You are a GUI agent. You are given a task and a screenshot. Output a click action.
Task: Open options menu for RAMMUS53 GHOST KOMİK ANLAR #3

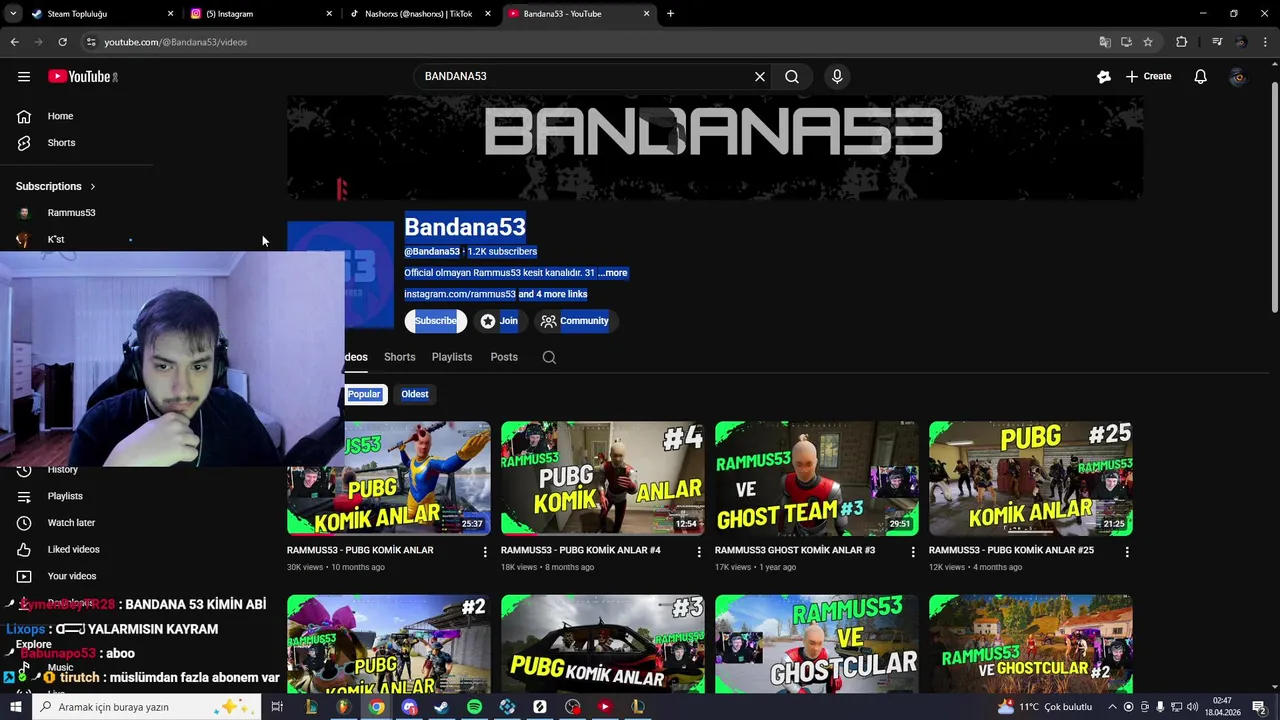(913, 551)
